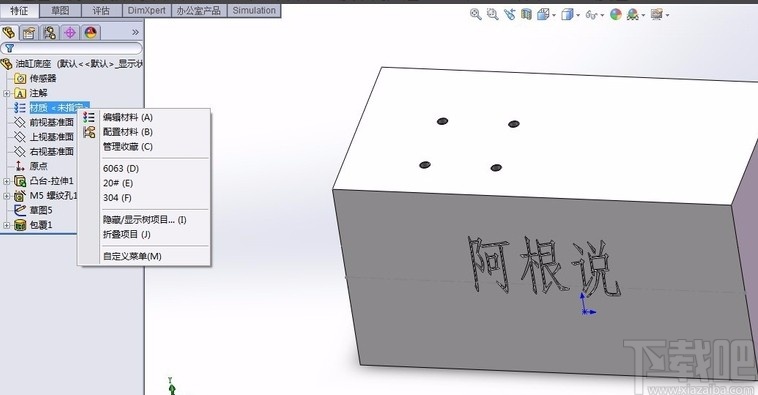This screenshot has width=758, height=395.
Task: Open Hide/Show Items dropdown arrow
Action: [602, 15]
